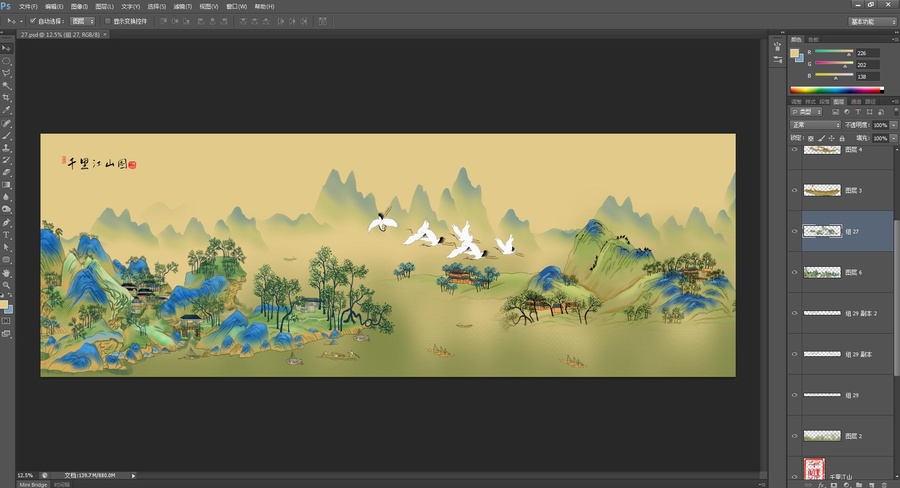Select the Hand tool
900x488 pixels.
[x=6, y=273]
